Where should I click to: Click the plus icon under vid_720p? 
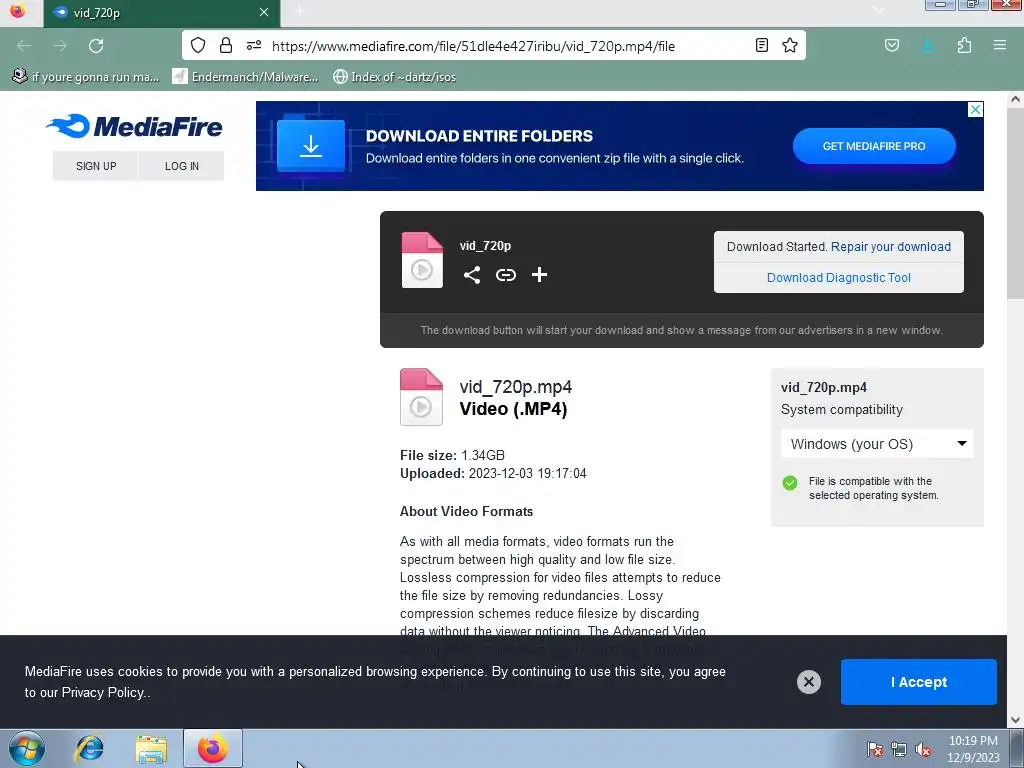pos(539,275)
